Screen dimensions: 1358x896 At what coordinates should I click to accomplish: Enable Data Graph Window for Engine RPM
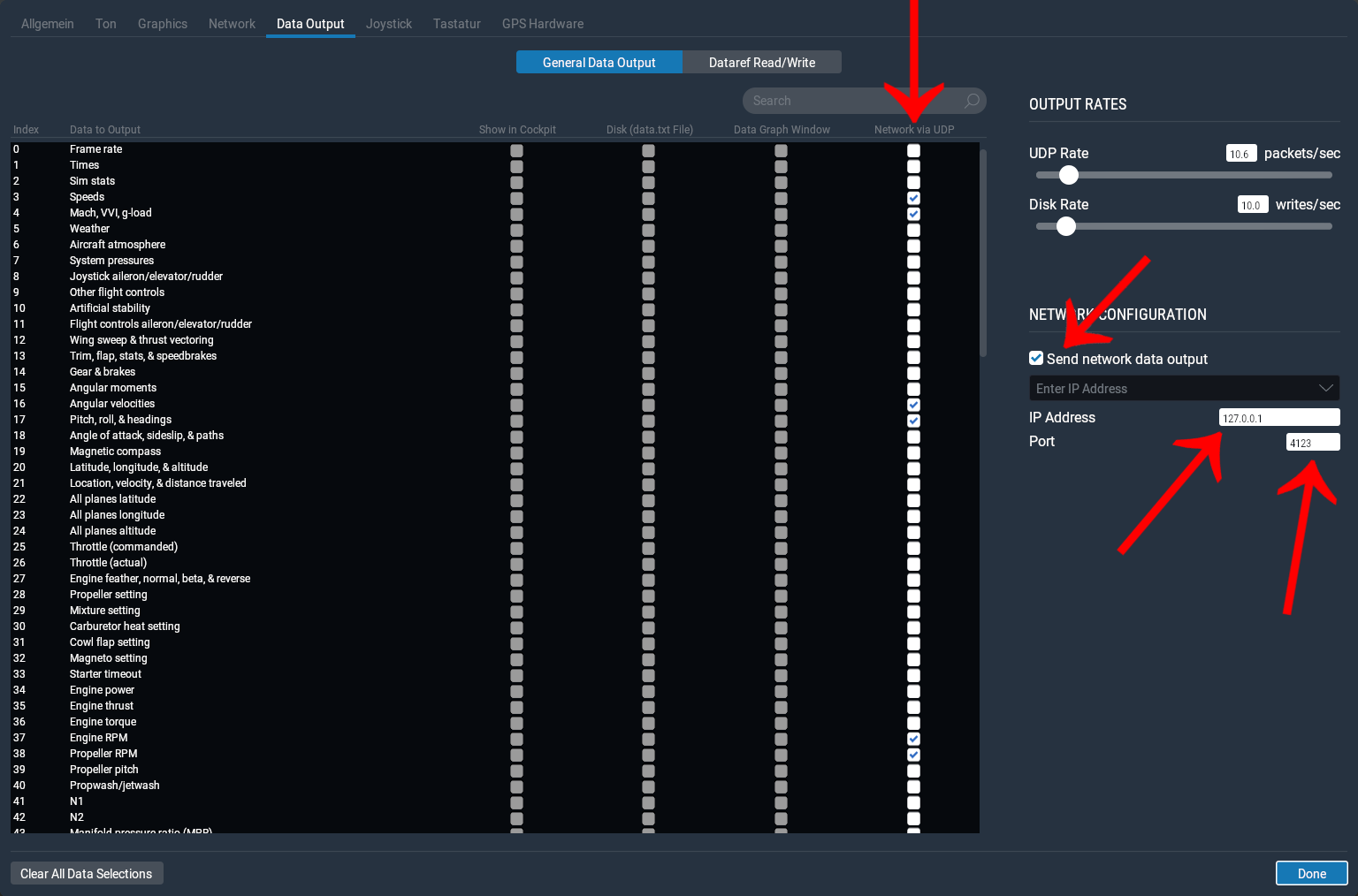pyautogui.click(x=781, y=739)
